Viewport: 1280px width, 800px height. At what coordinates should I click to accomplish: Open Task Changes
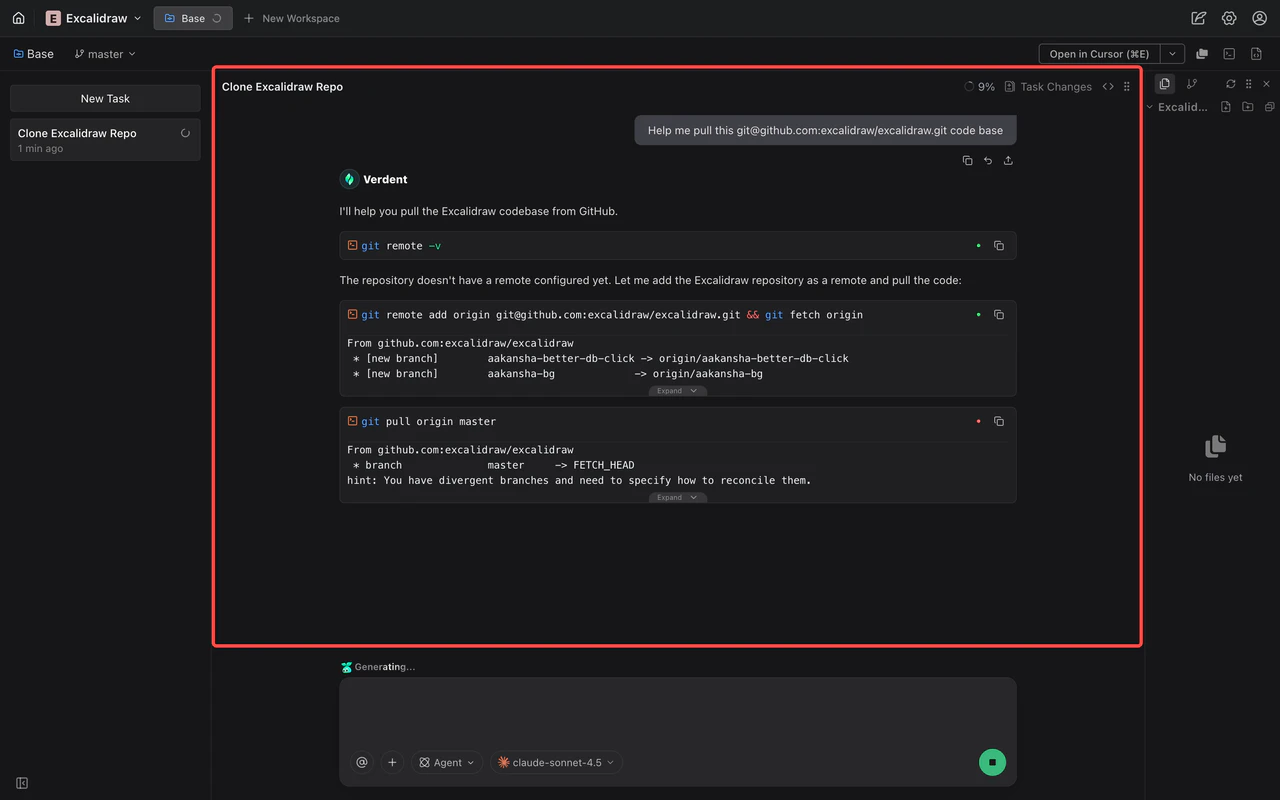click(1048, 87)
